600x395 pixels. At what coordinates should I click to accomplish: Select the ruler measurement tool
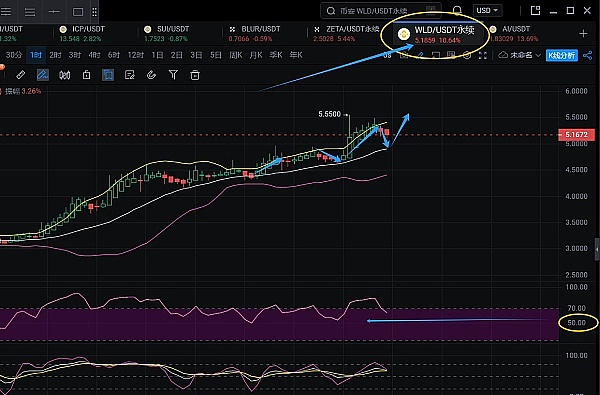point(21,75)
